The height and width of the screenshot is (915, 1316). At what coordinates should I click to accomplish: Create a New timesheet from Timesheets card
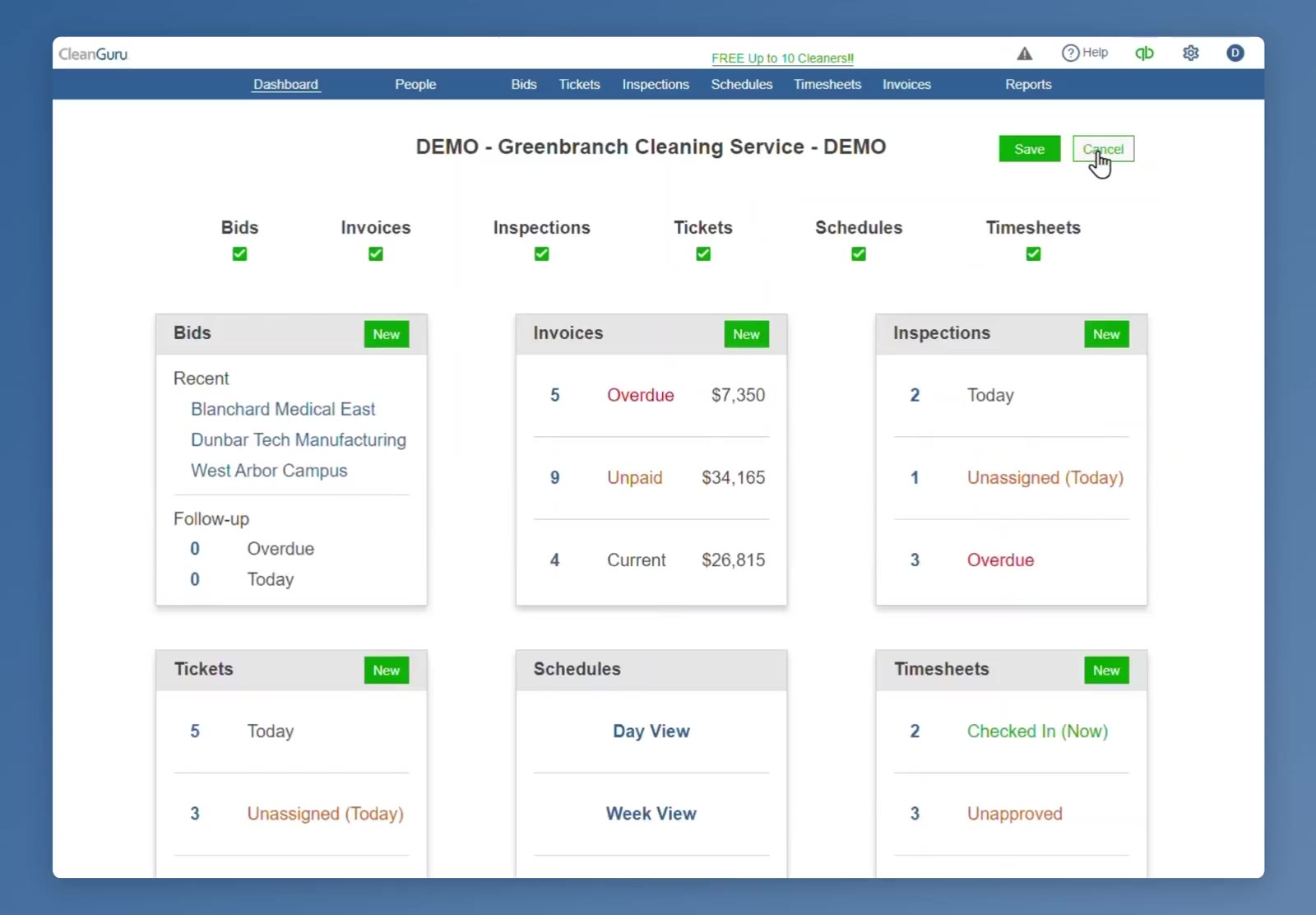(x=1106, y=670)
